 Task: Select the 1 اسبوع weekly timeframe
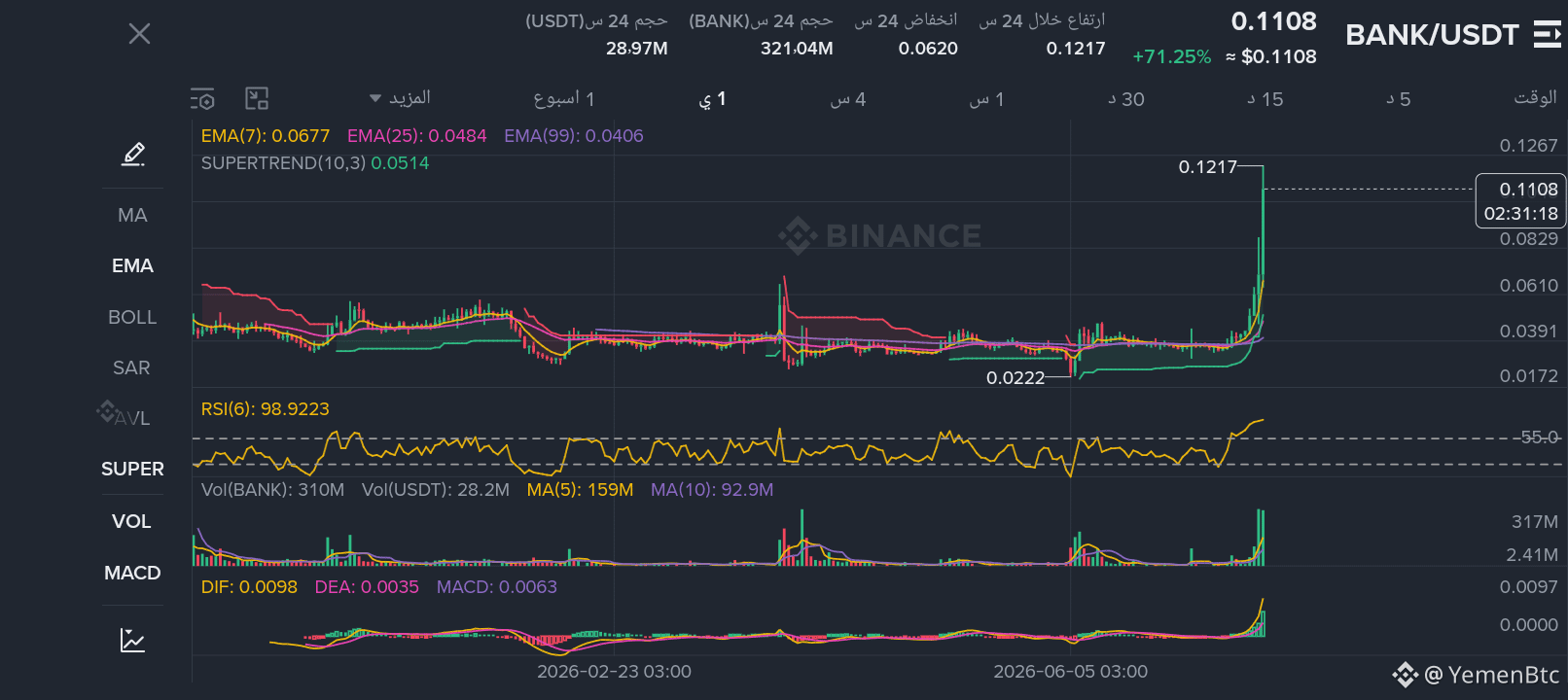[563, 99]
